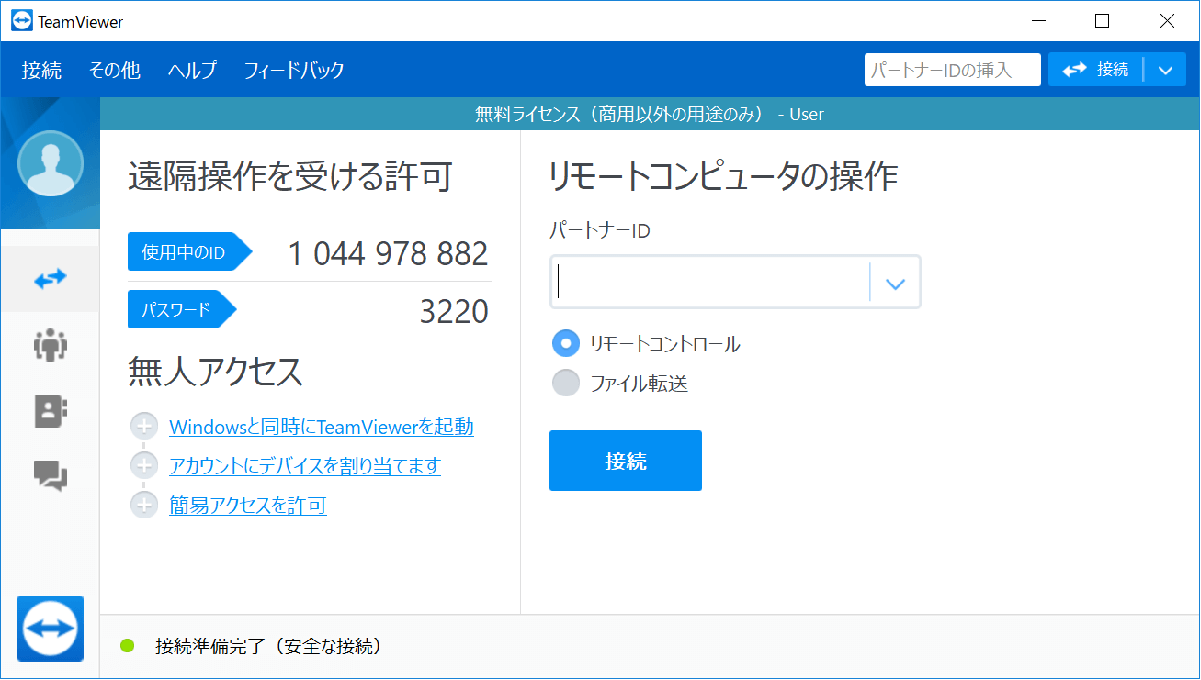Open the user profile avatar
The width and height of the screenshot is (1201, 680).
pos(50,163)
